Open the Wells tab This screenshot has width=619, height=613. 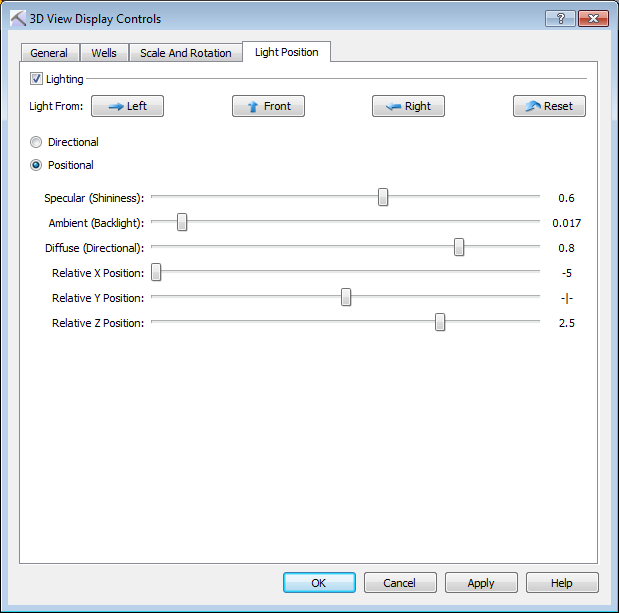click(104, 53)
